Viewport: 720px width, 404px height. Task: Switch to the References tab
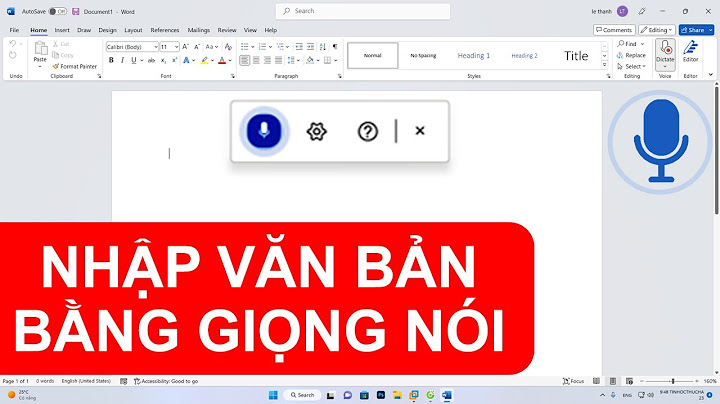coord(165,30)
